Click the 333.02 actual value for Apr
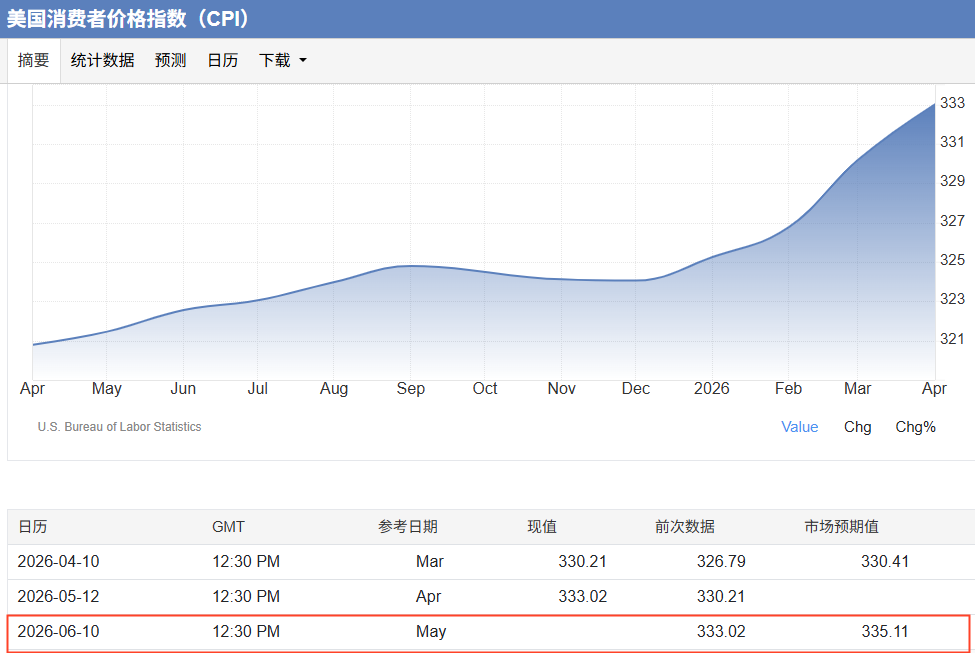The height and width of the screenshot is (653, 975). coord(583,596)
